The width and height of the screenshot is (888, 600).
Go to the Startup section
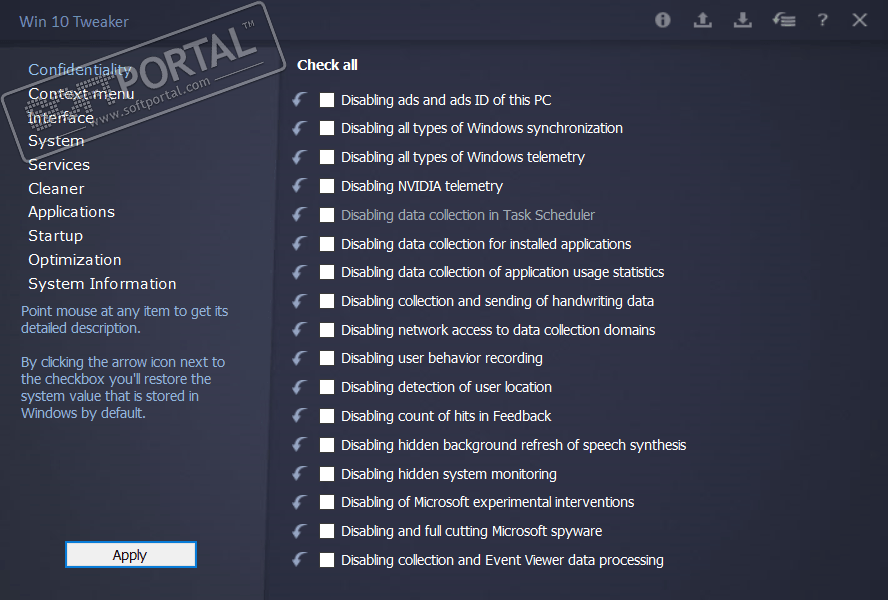[x=55, y=236]
